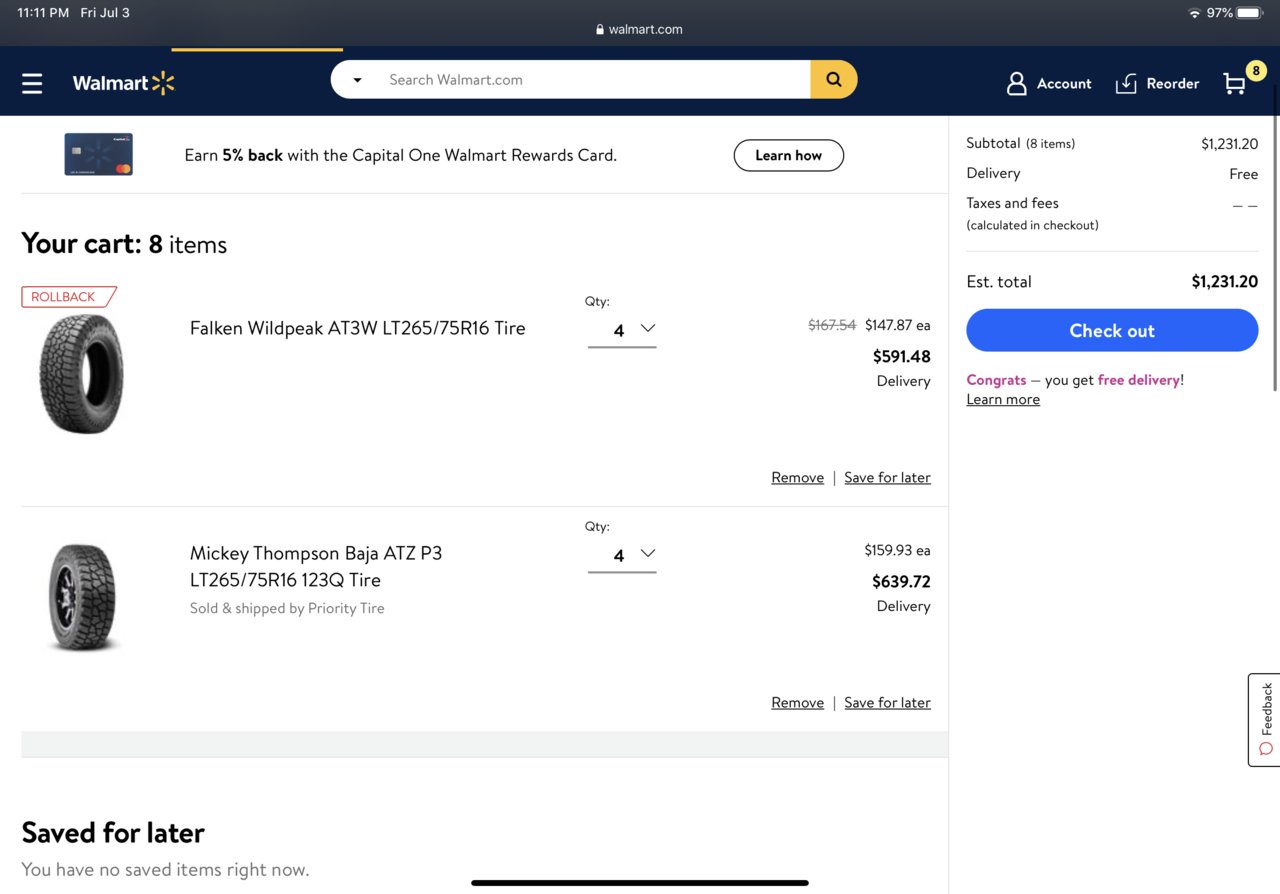The height and width of the screenshot is (894, 1280).
Task: Click the 'Your cart: 8 items' heading
Action: point(124,244)
